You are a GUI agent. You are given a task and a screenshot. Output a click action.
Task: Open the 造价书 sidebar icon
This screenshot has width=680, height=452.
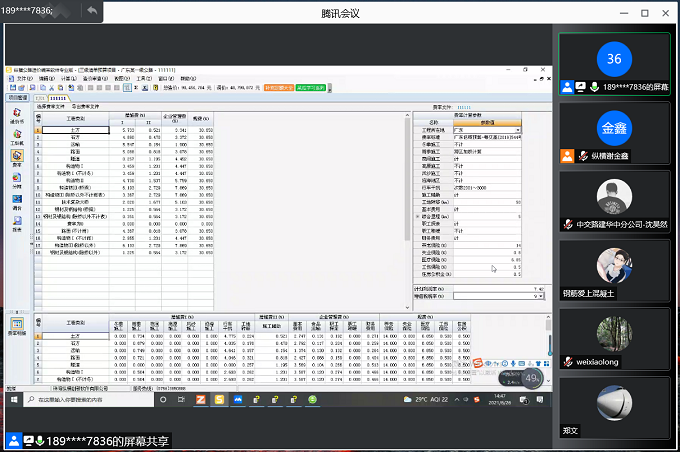pos(17,115)
